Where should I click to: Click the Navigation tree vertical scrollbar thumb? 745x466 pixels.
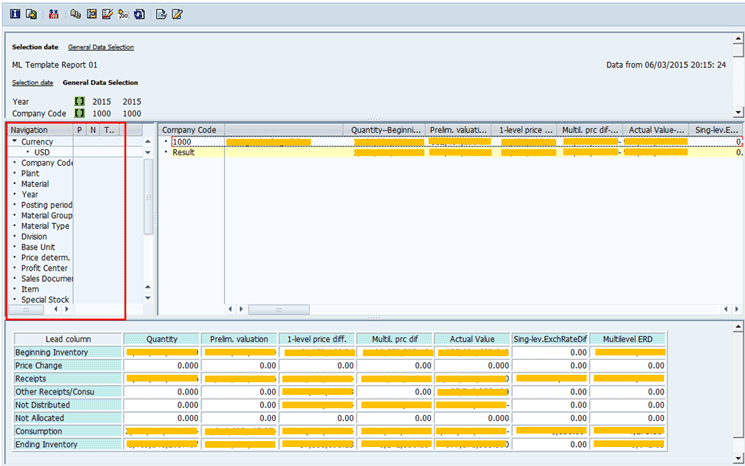148,197
